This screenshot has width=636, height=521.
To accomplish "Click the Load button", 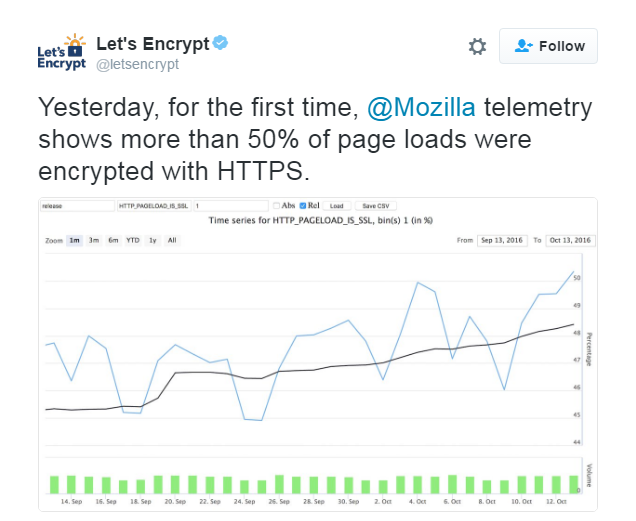I will coord(337,206).
